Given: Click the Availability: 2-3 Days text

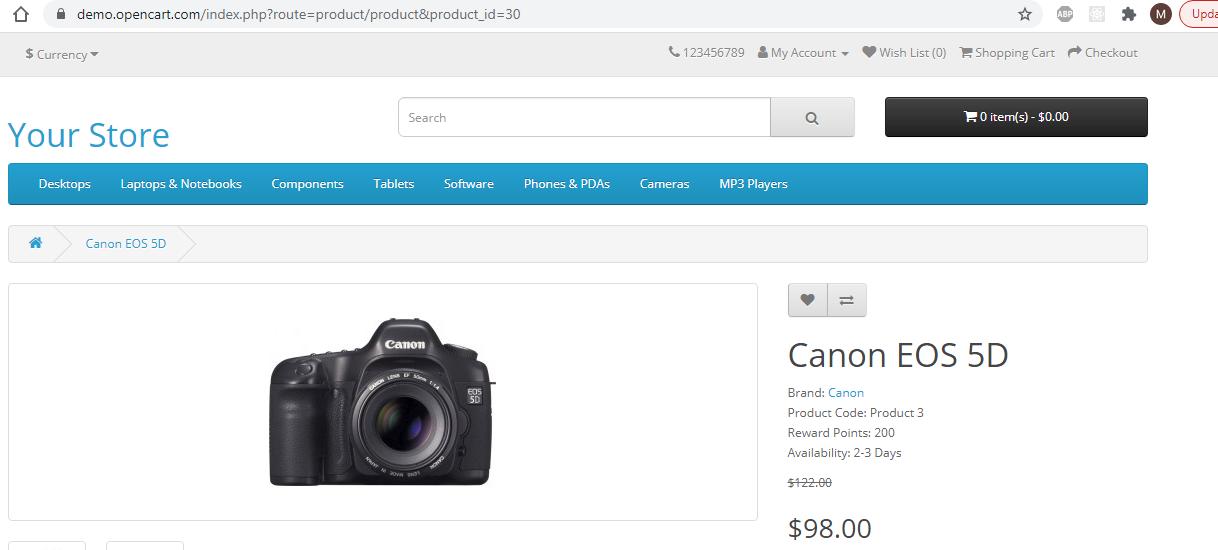Looking at the screenshot, I should 845,453.
